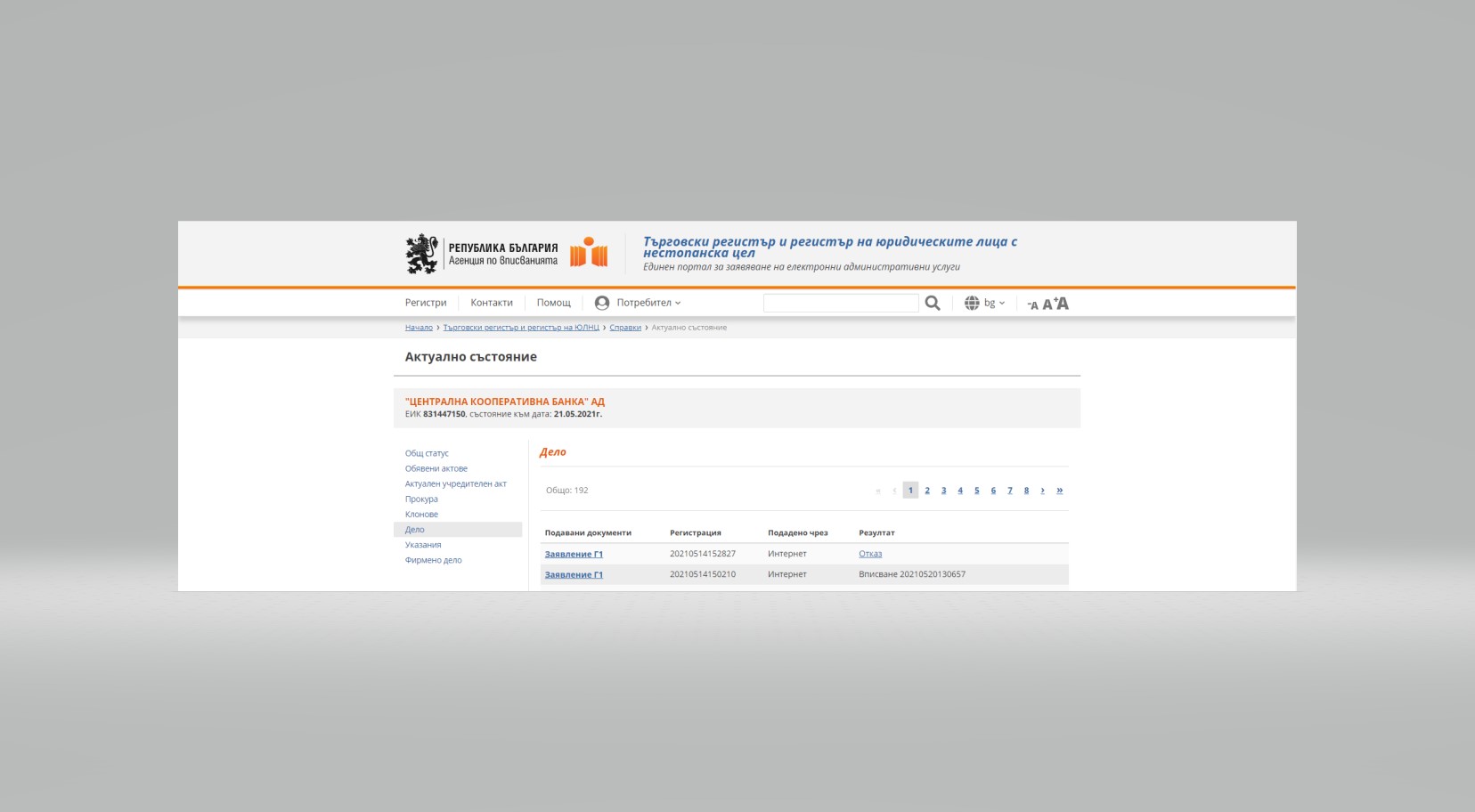This screenshot has width=1475, height=812.
Task: Click the previous page single arrow
Action: click(x=894, y=491)
